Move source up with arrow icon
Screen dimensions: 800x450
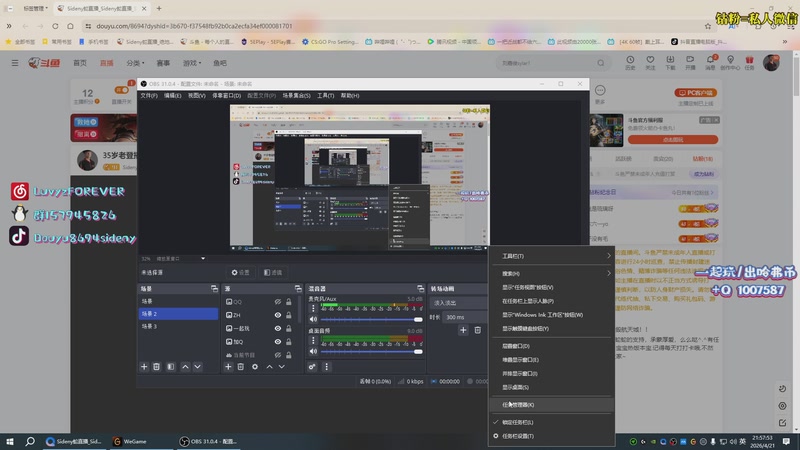pos(269,367)
